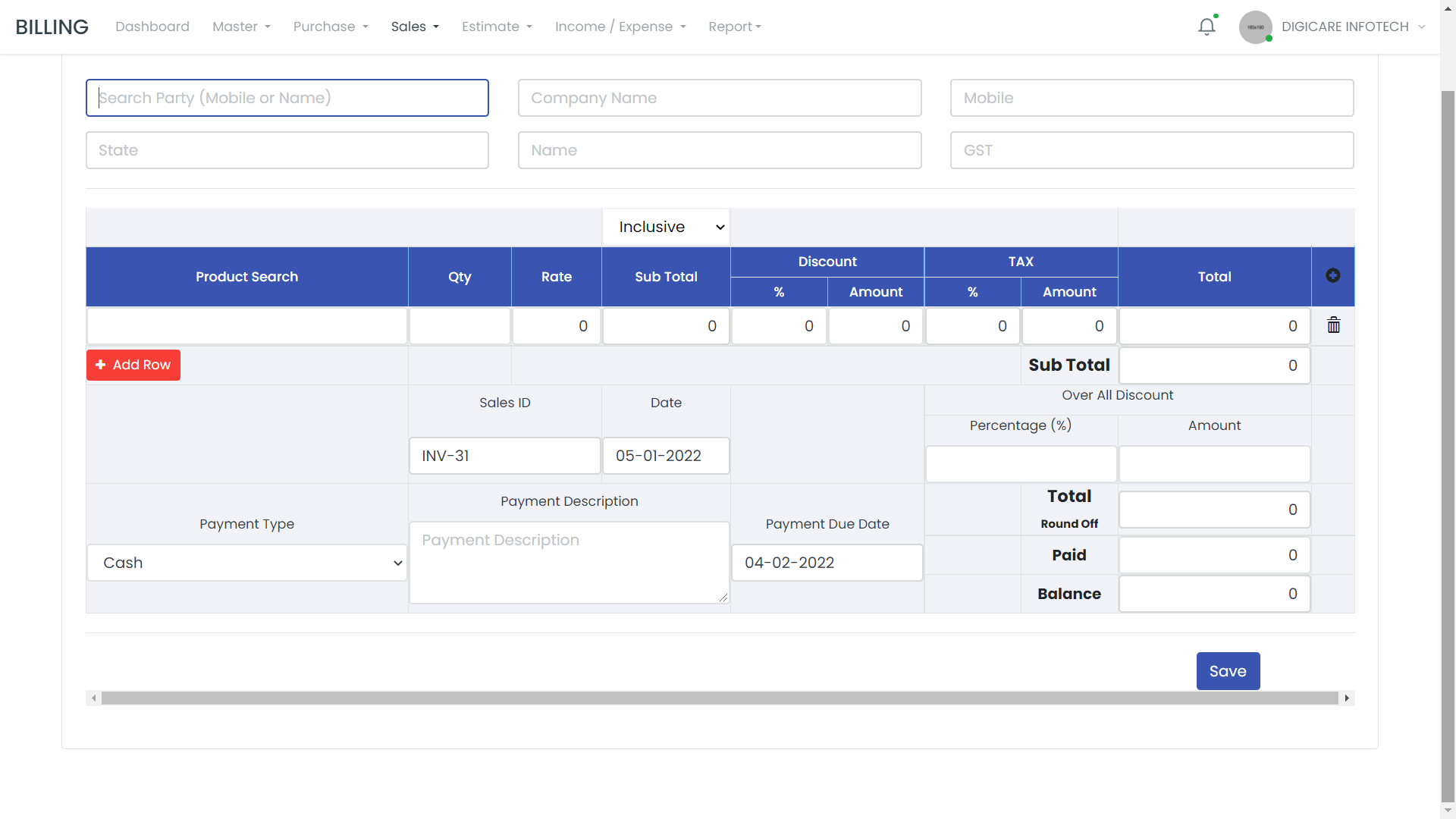Expand the DIGICARE INFOTECH account menu
Viewport: 1456px width, 819px height.
pyautogui.click(x=1353, y=27)
